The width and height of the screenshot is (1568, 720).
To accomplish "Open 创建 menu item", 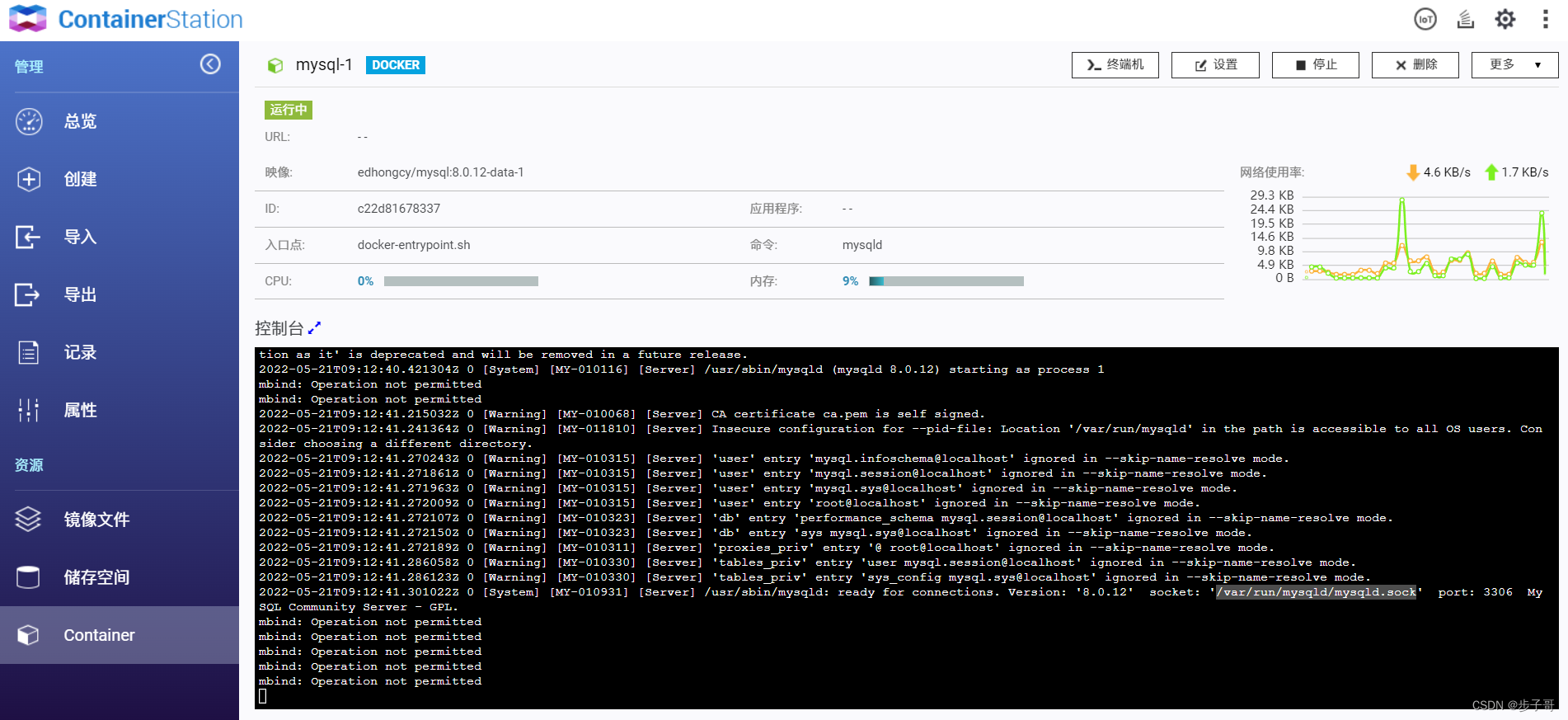I will [120, 179].
